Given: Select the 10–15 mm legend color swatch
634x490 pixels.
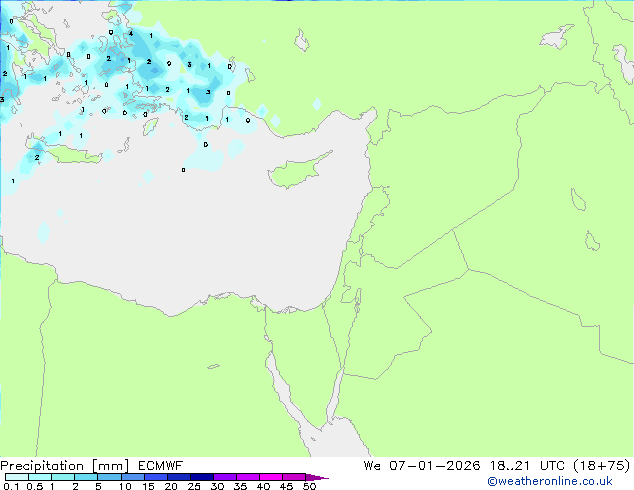Looking at the screenshot, I should click(x=133, y=477).
